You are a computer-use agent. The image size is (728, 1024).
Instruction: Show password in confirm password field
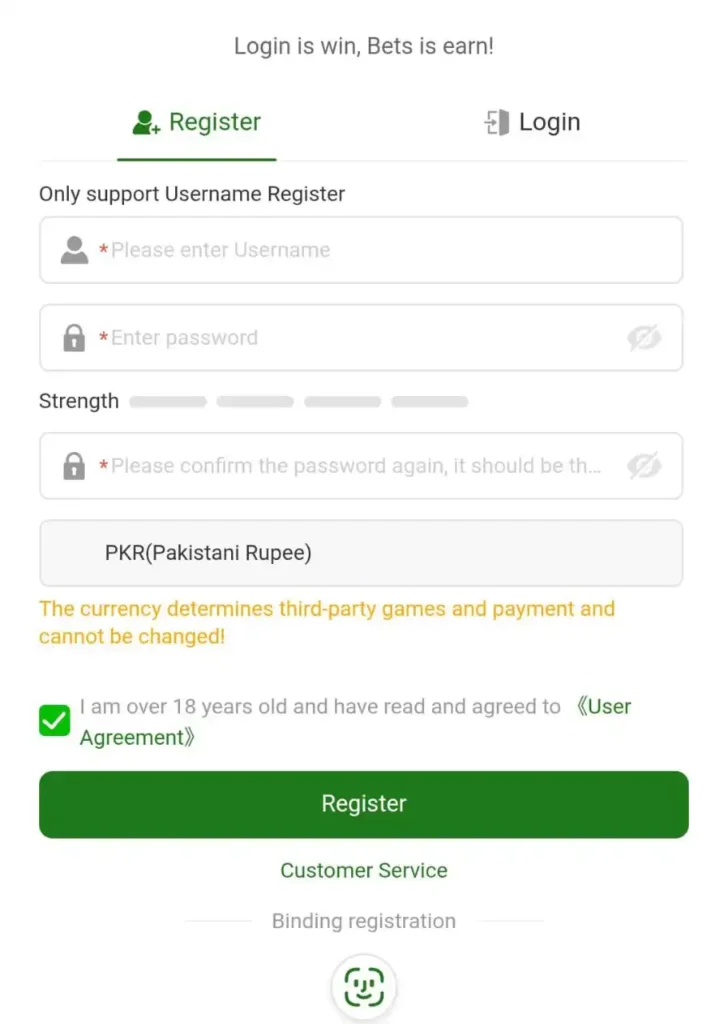(x=645, y=466)
